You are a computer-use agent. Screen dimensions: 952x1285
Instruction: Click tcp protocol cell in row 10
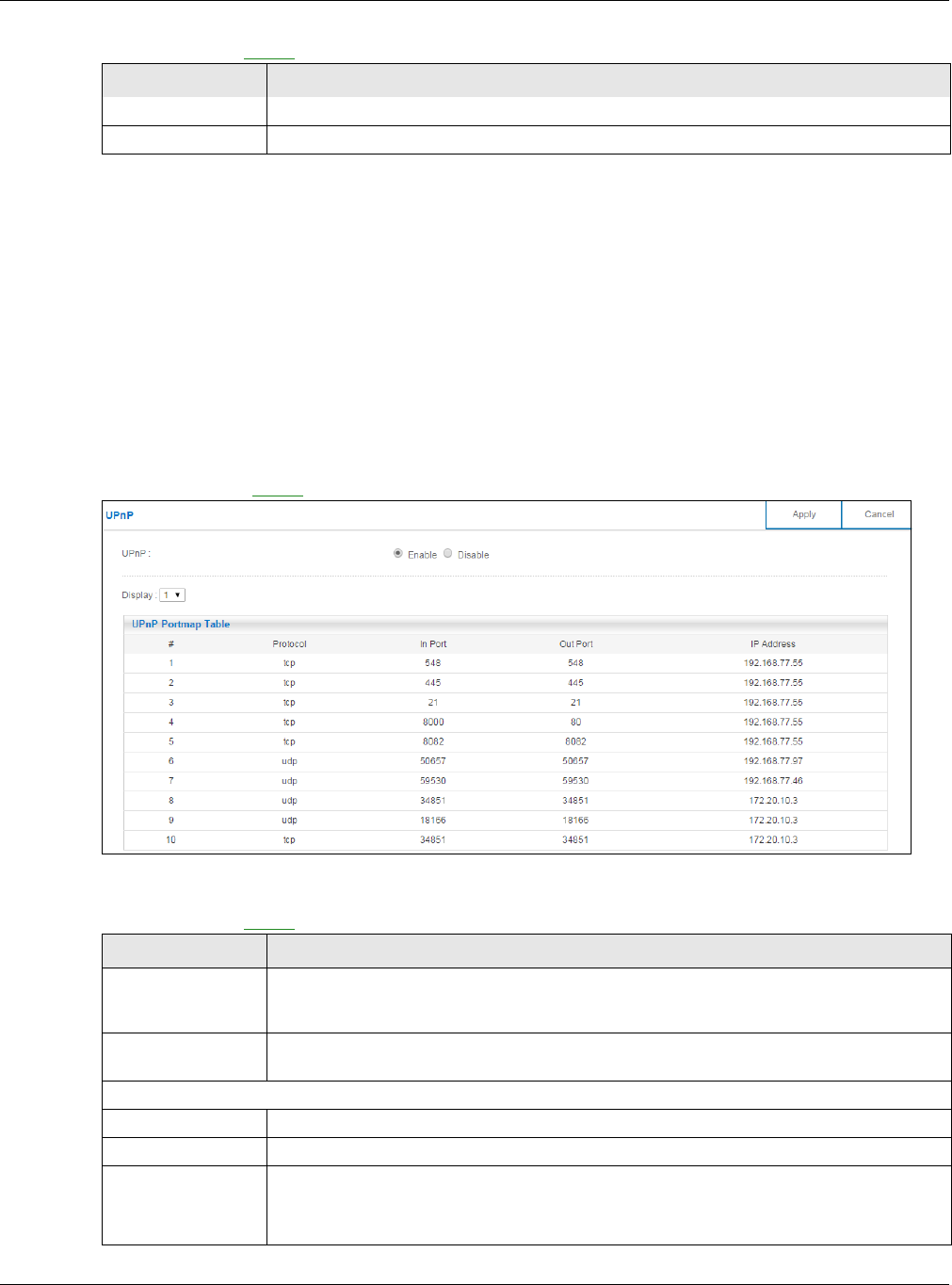pyautogui.click(x=289, y=840)
